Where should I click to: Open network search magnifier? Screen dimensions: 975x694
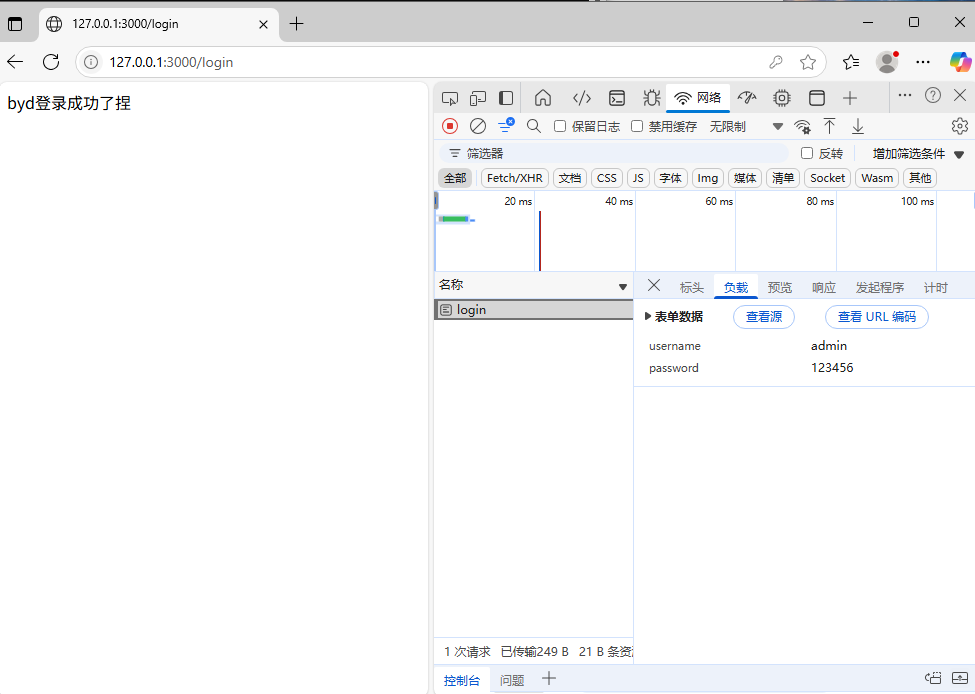coord(534,126)
